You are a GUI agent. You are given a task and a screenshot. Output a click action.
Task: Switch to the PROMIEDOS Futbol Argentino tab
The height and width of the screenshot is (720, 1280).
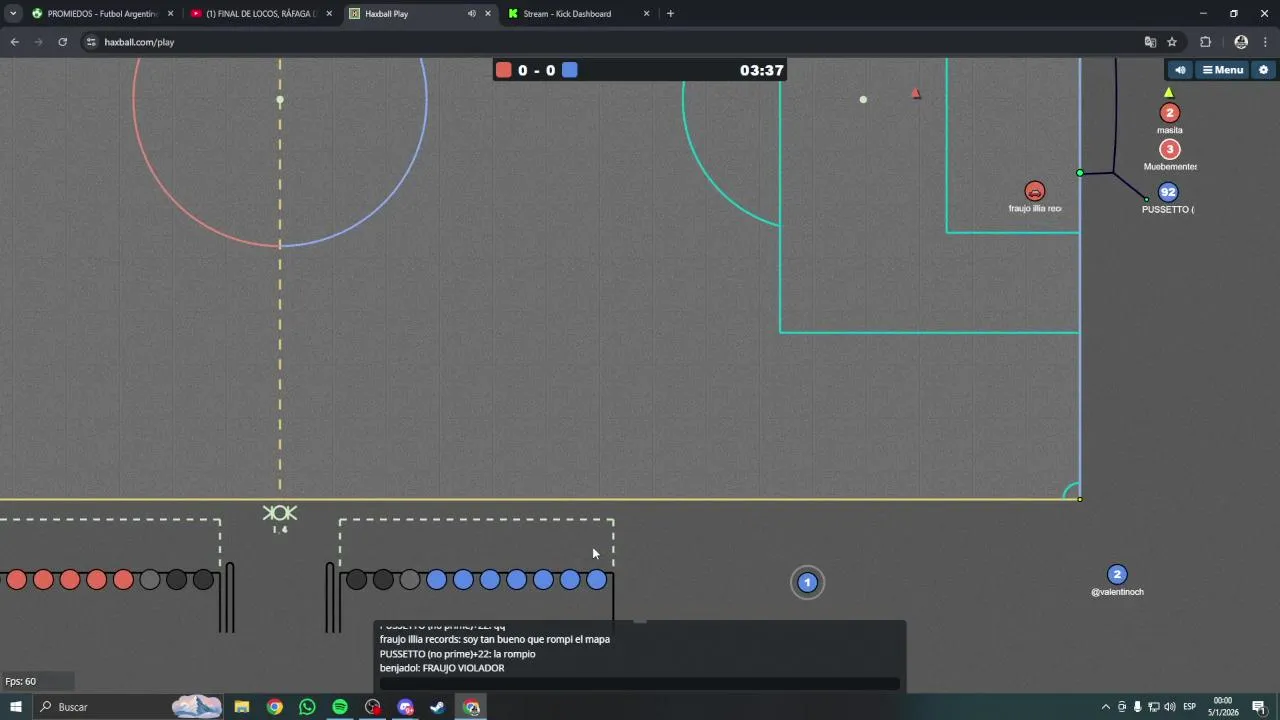tap(101, 14)
